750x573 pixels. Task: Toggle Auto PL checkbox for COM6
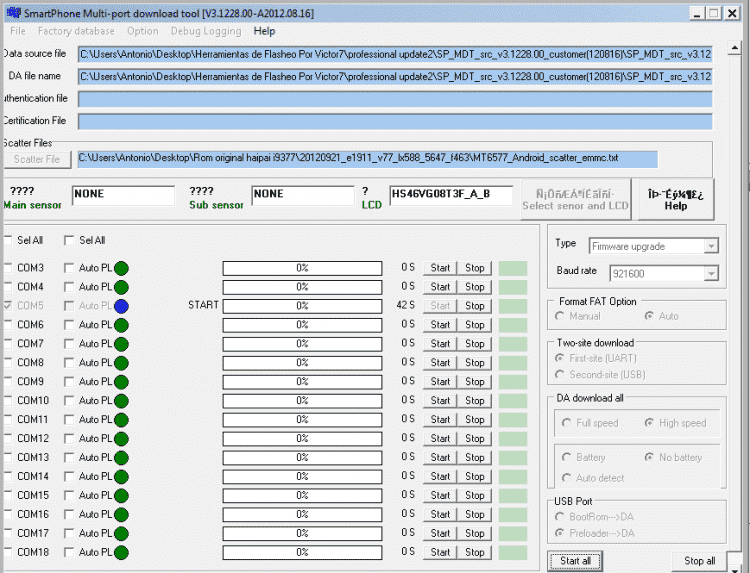tap(69, 325)
